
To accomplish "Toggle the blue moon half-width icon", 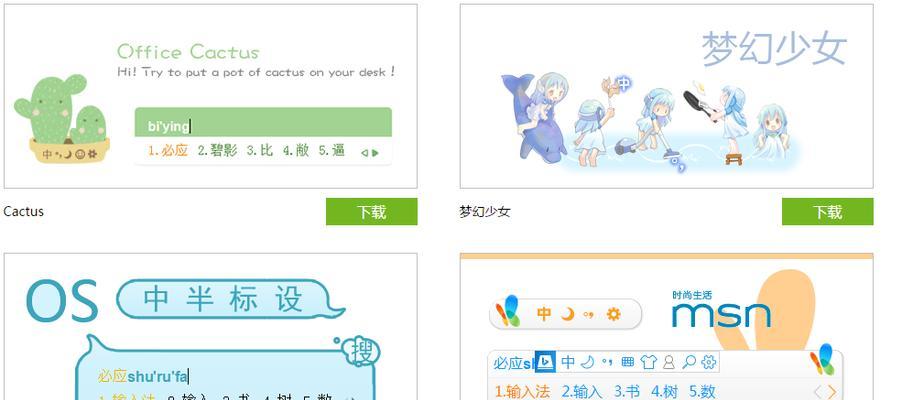I will [587, 362].
